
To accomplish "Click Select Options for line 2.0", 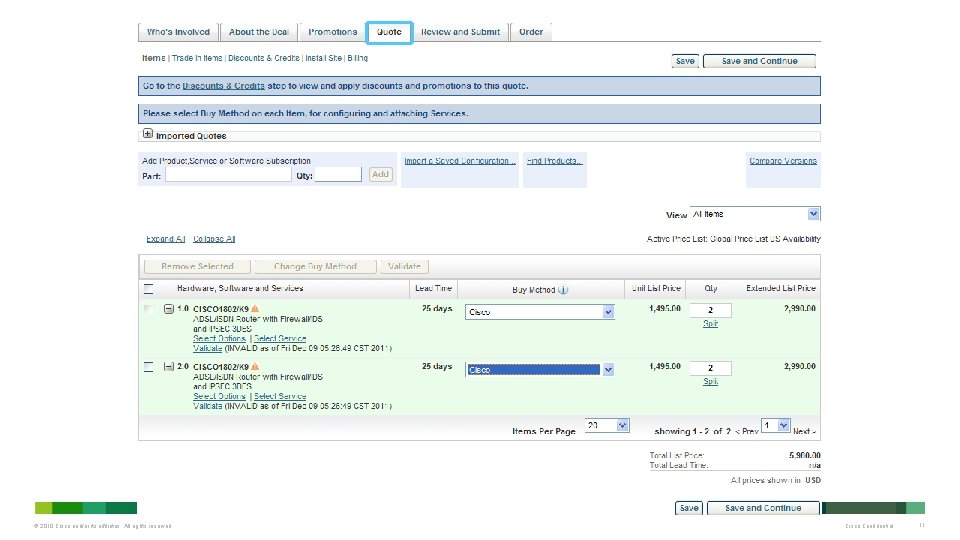I will tap(219, 397).
